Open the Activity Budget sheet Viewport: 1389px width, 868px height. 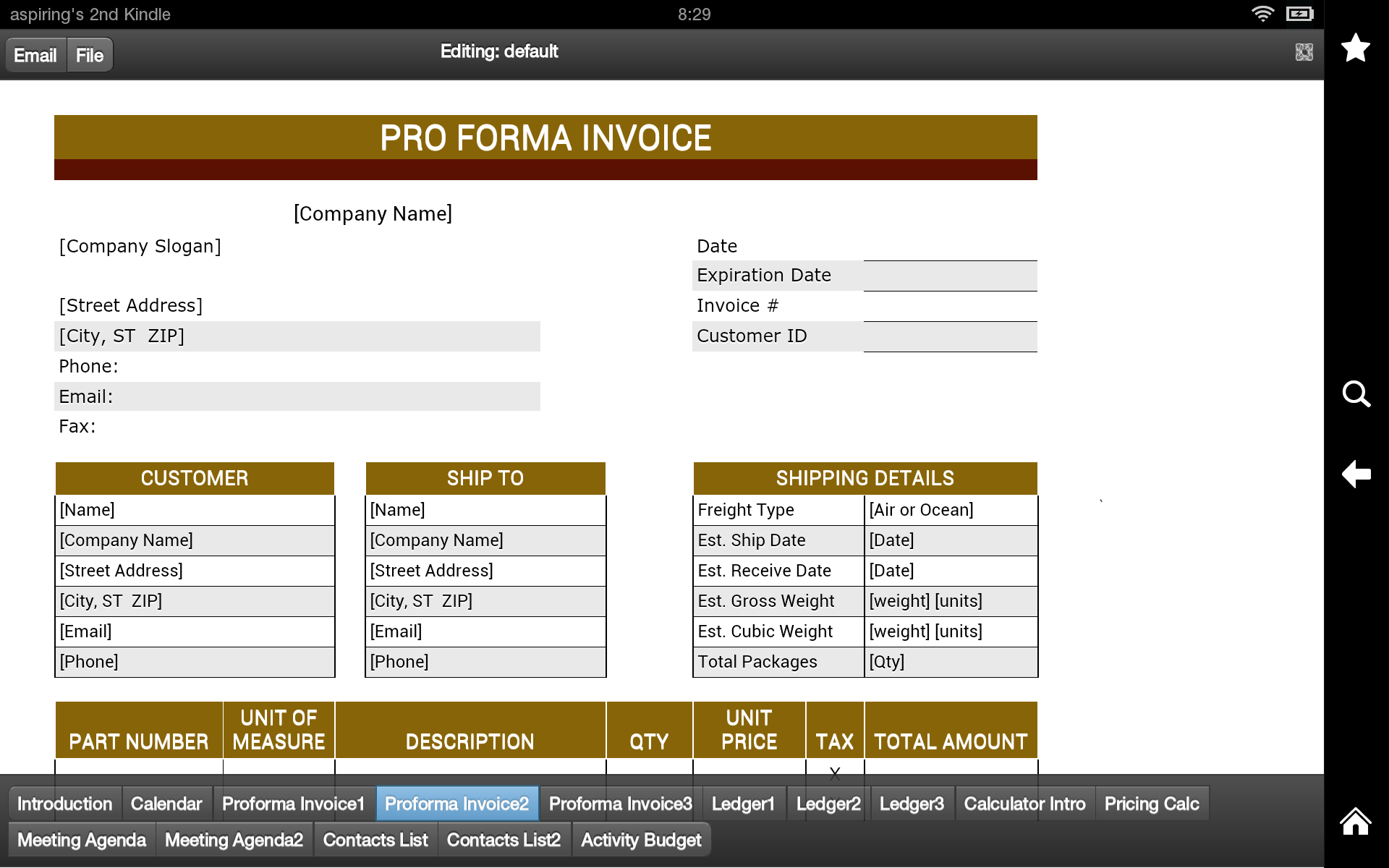pyautogui.click(x=641, y=839)
